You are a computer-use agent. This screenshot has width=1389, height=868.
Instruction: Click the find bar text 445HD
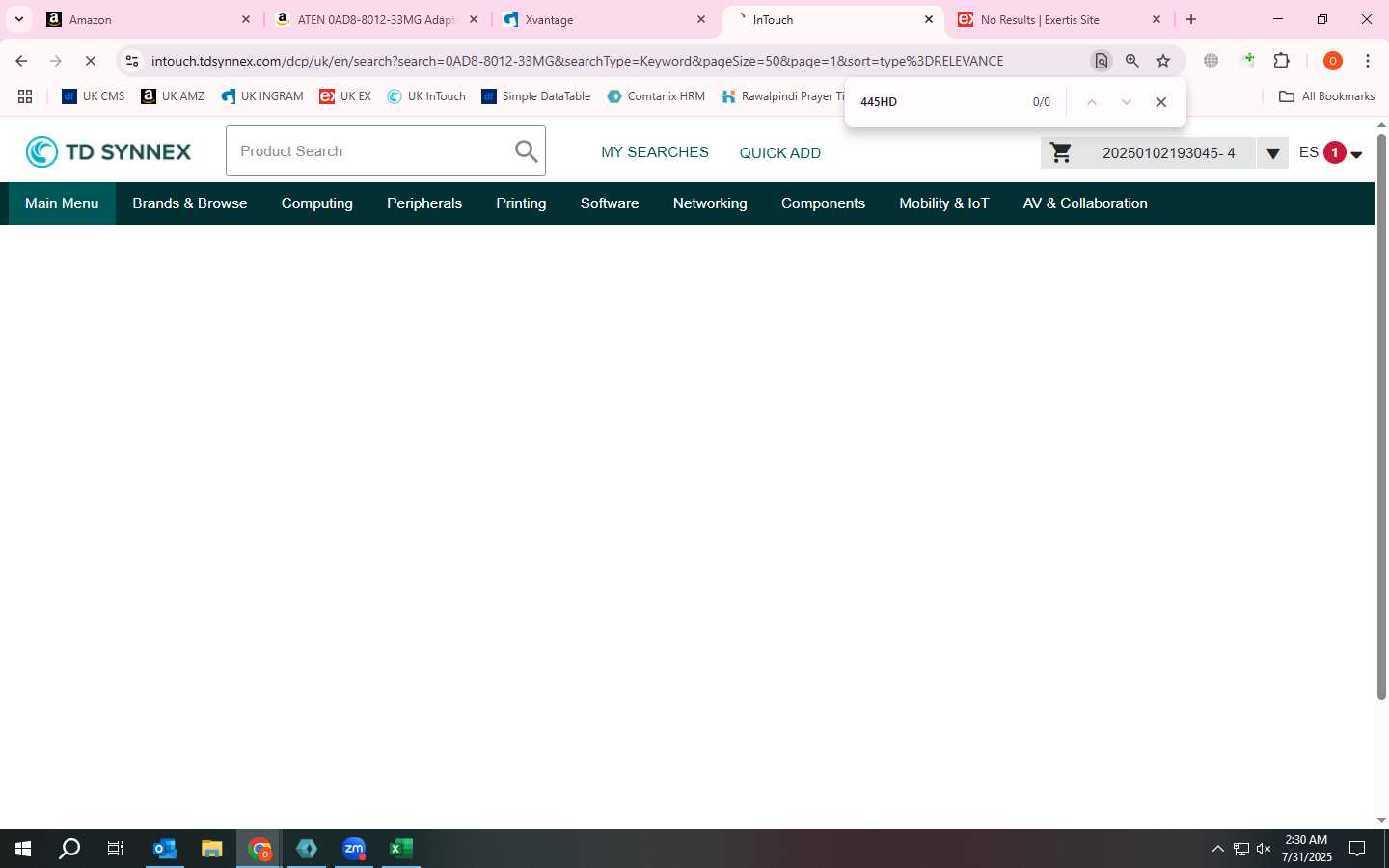point(879,101)
